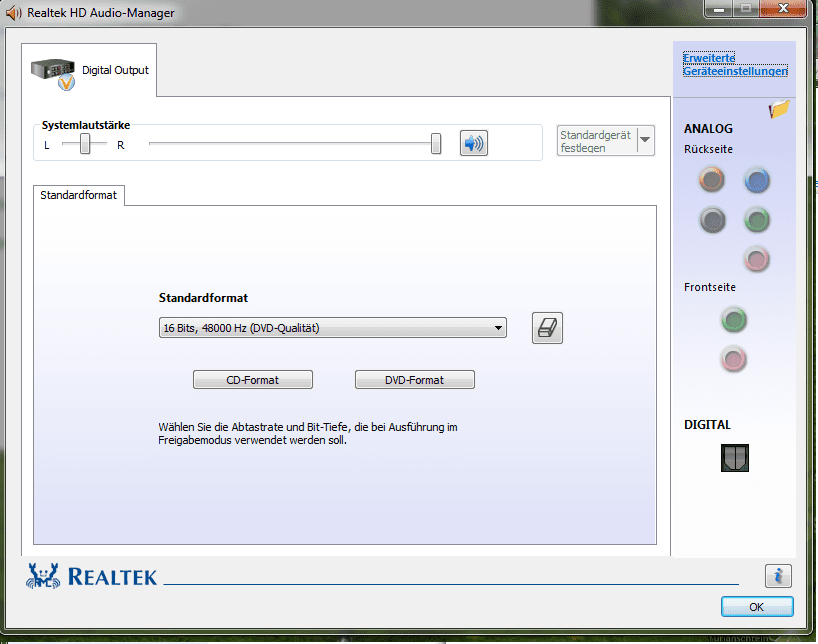818x644 pixels.
Task: Click the Systemlautstärke label
Action: pos(86,125)
